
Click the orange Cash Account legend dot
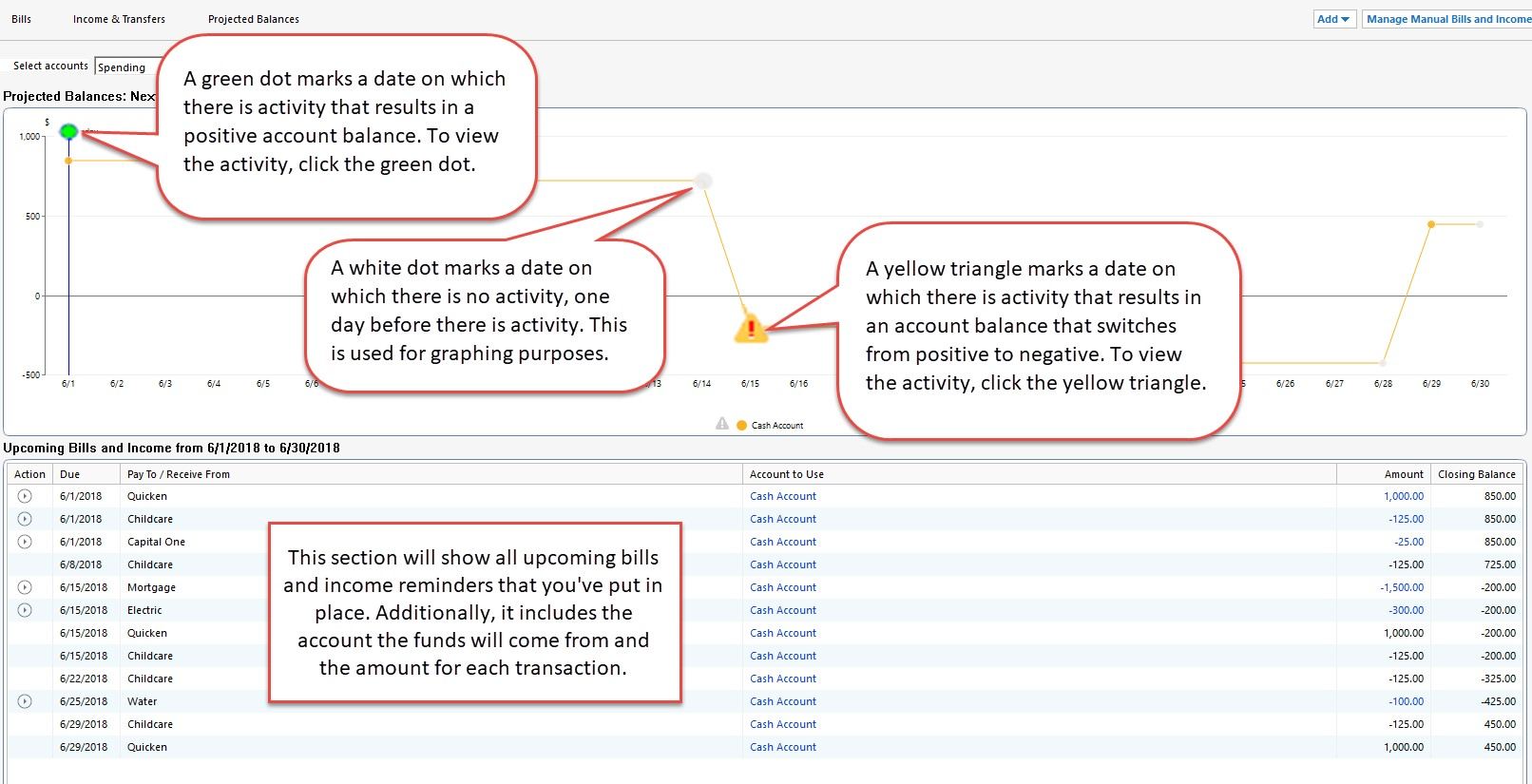(x=741, y=425)
